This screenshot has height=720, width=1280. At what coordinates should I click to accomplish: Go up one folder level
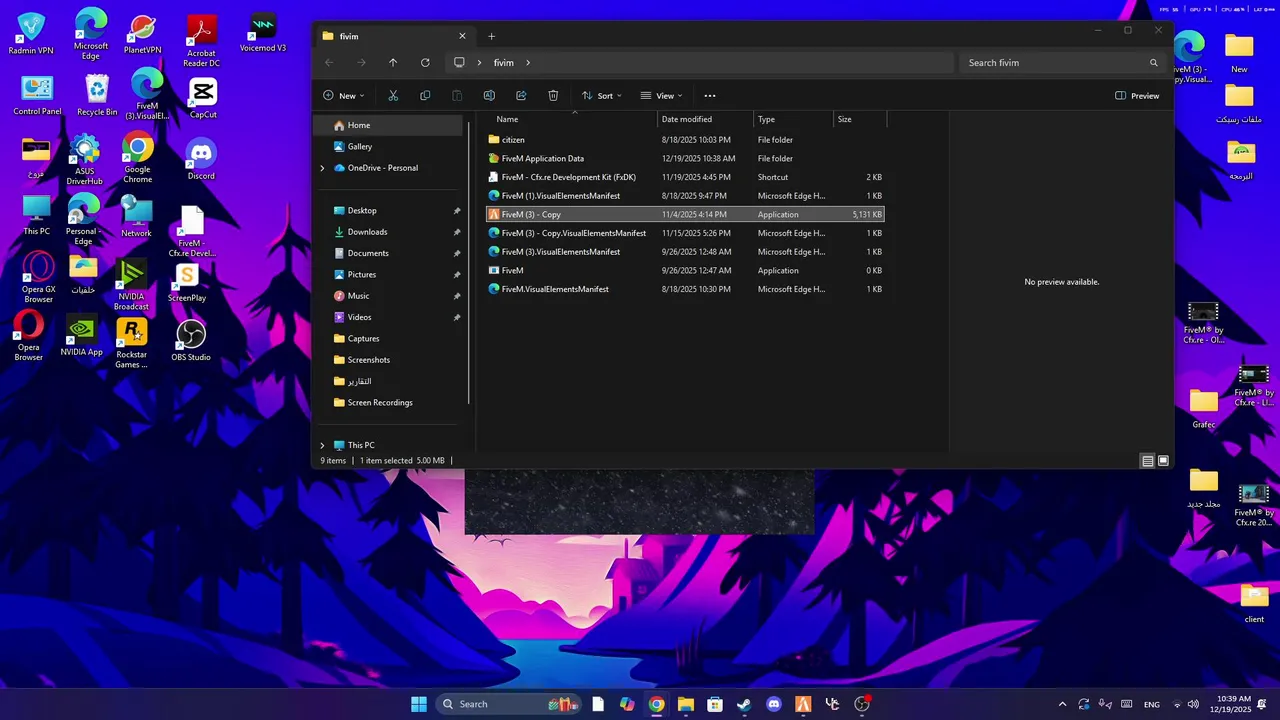(x=393, y=63)
